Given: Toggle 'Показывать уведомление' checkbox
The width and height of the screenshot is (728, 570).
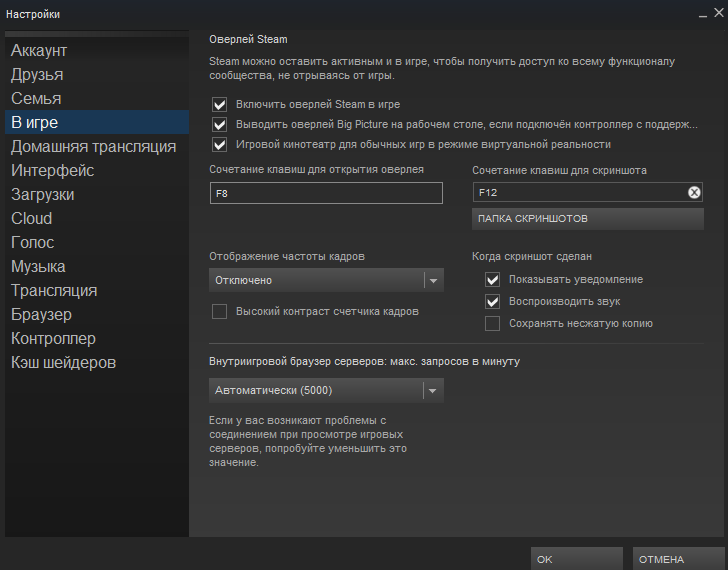Looking at the screenshot, I should tap(492, 279).
